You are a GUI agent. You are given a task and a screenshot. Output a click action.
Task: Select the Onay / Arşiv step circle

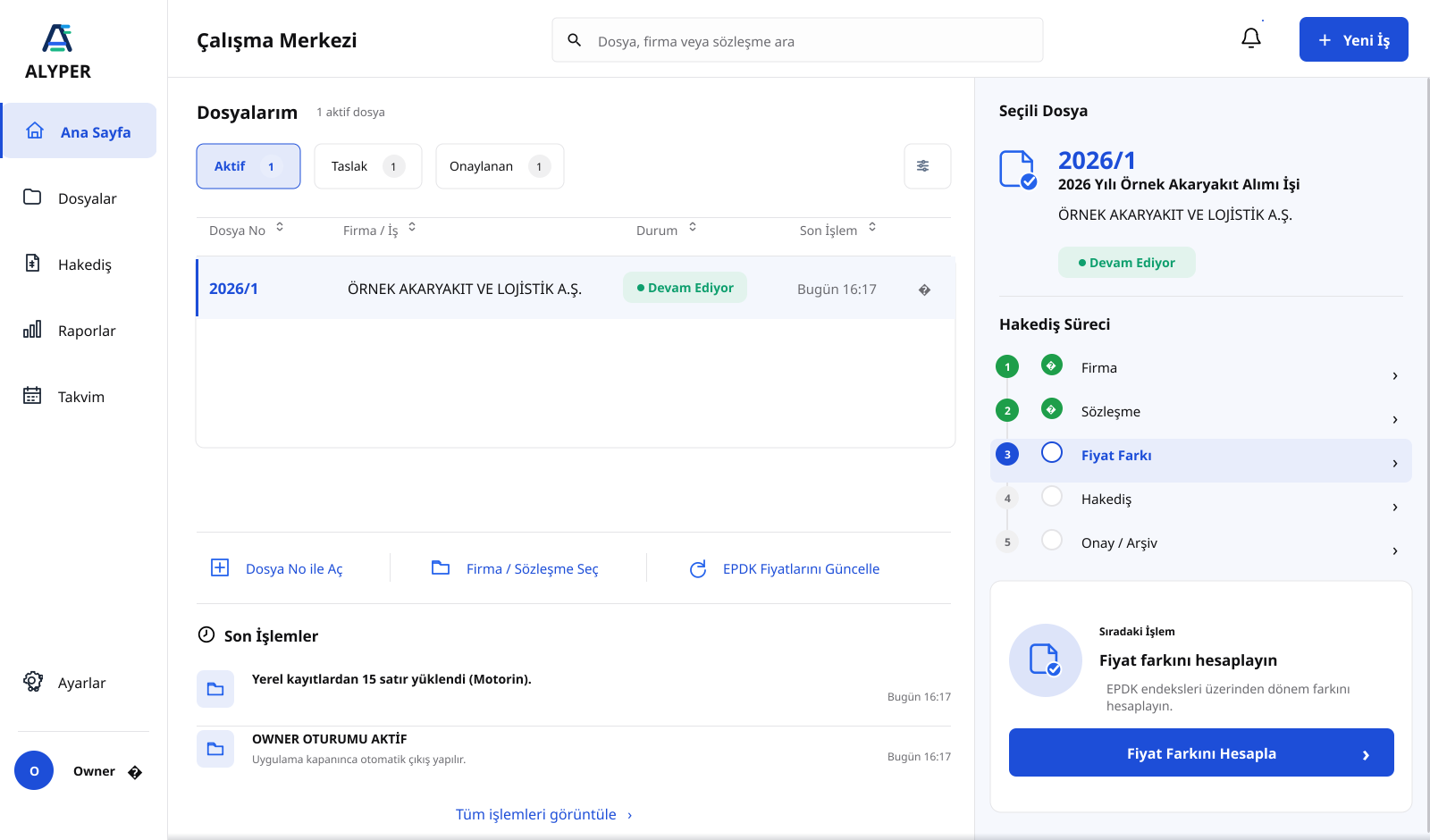(1052, 541)
